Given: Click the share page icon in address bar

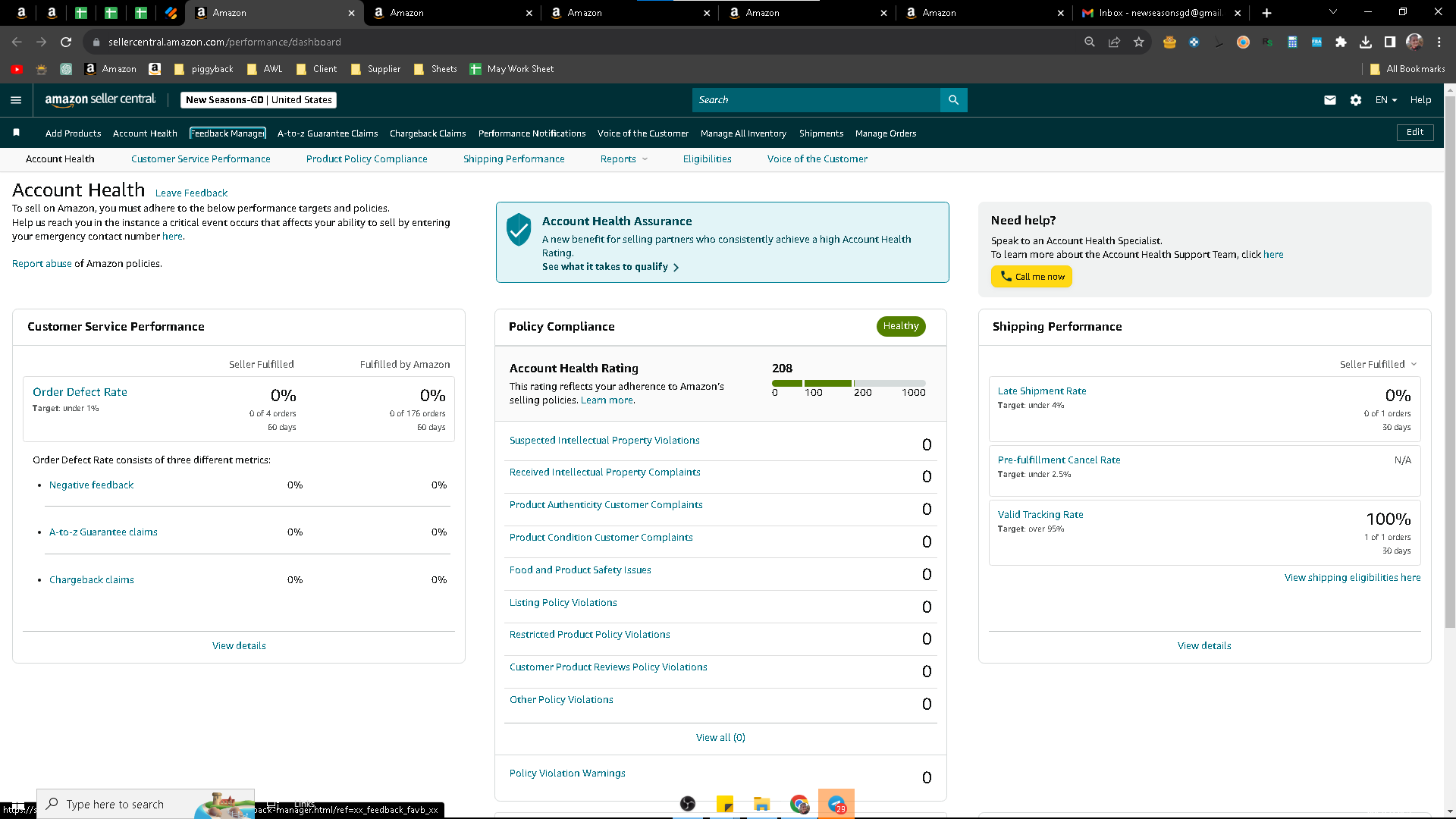Looking at the screenshot, I should [x=1114, y=42].
